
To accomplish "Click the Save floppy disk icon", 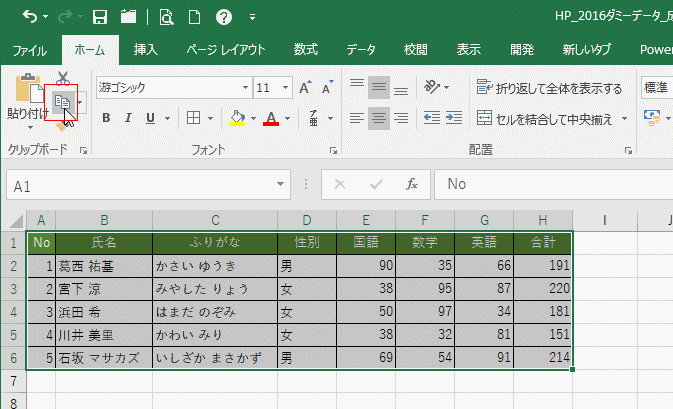I will coord(100,17).
